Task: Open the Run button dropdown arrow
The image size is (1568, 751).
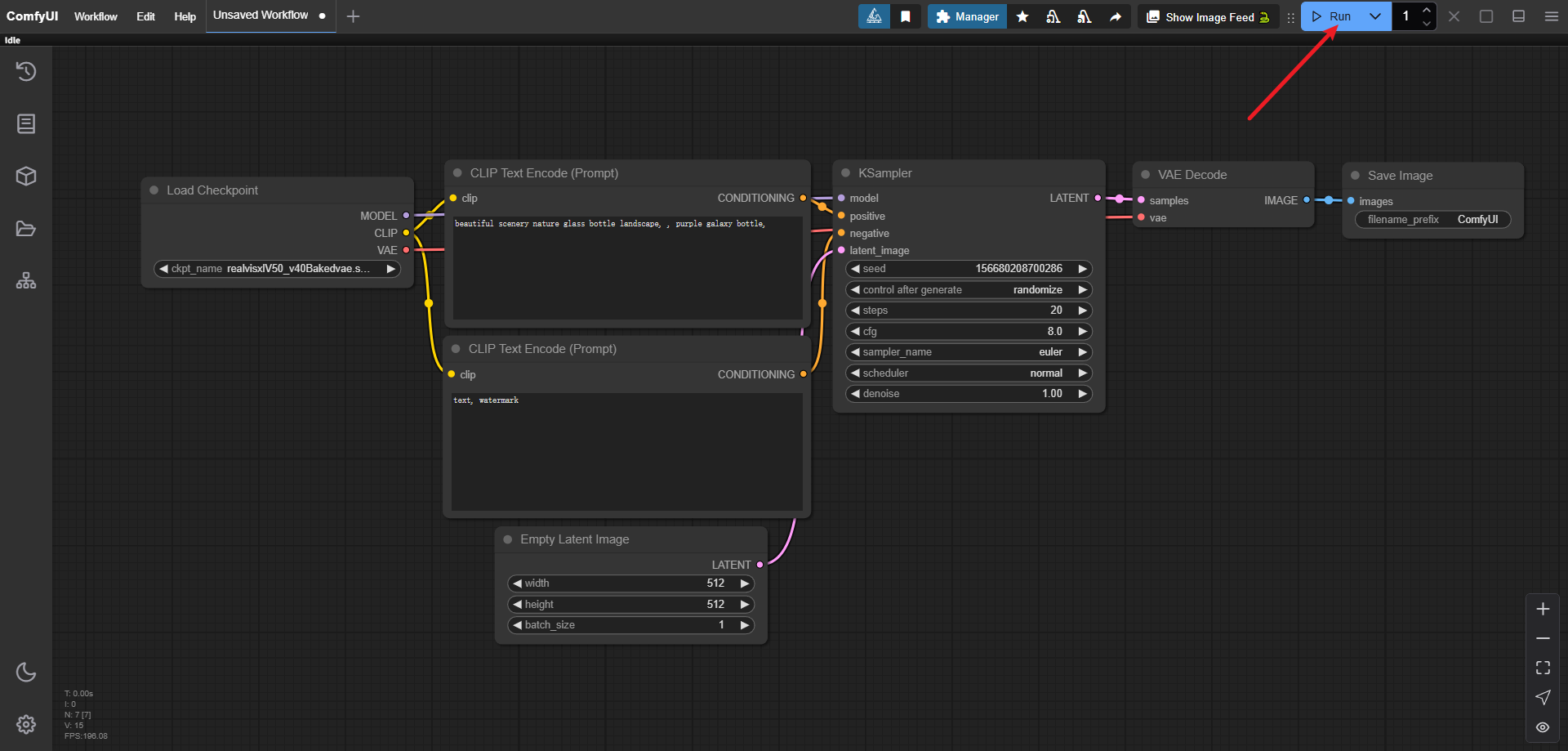Action: click(1375, 16)
